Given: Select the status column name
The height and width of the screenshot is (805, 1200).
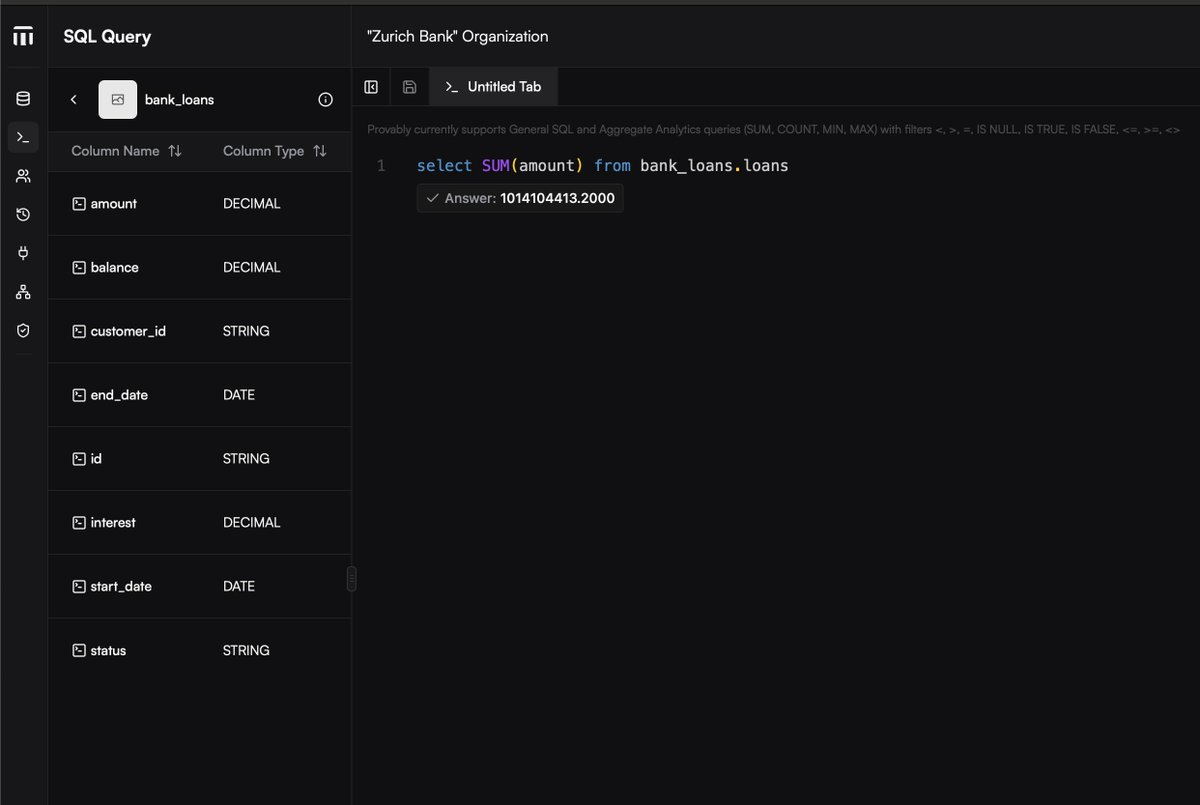Looking at the screenshot, I should tap(108, 650).
